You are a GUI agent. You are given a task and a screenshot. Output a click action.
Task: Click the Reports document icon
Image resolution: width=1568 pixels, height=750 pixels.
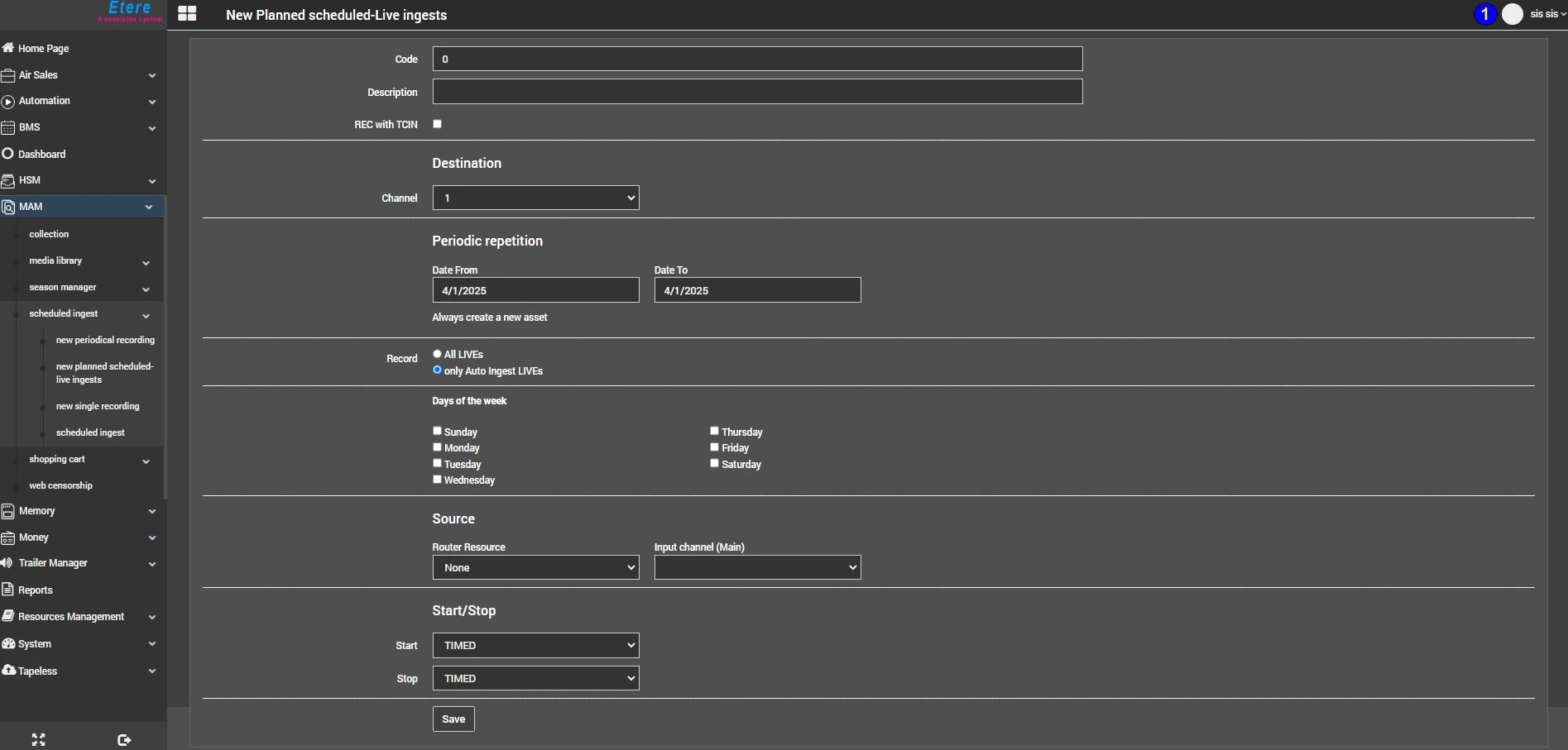[8, 590]
